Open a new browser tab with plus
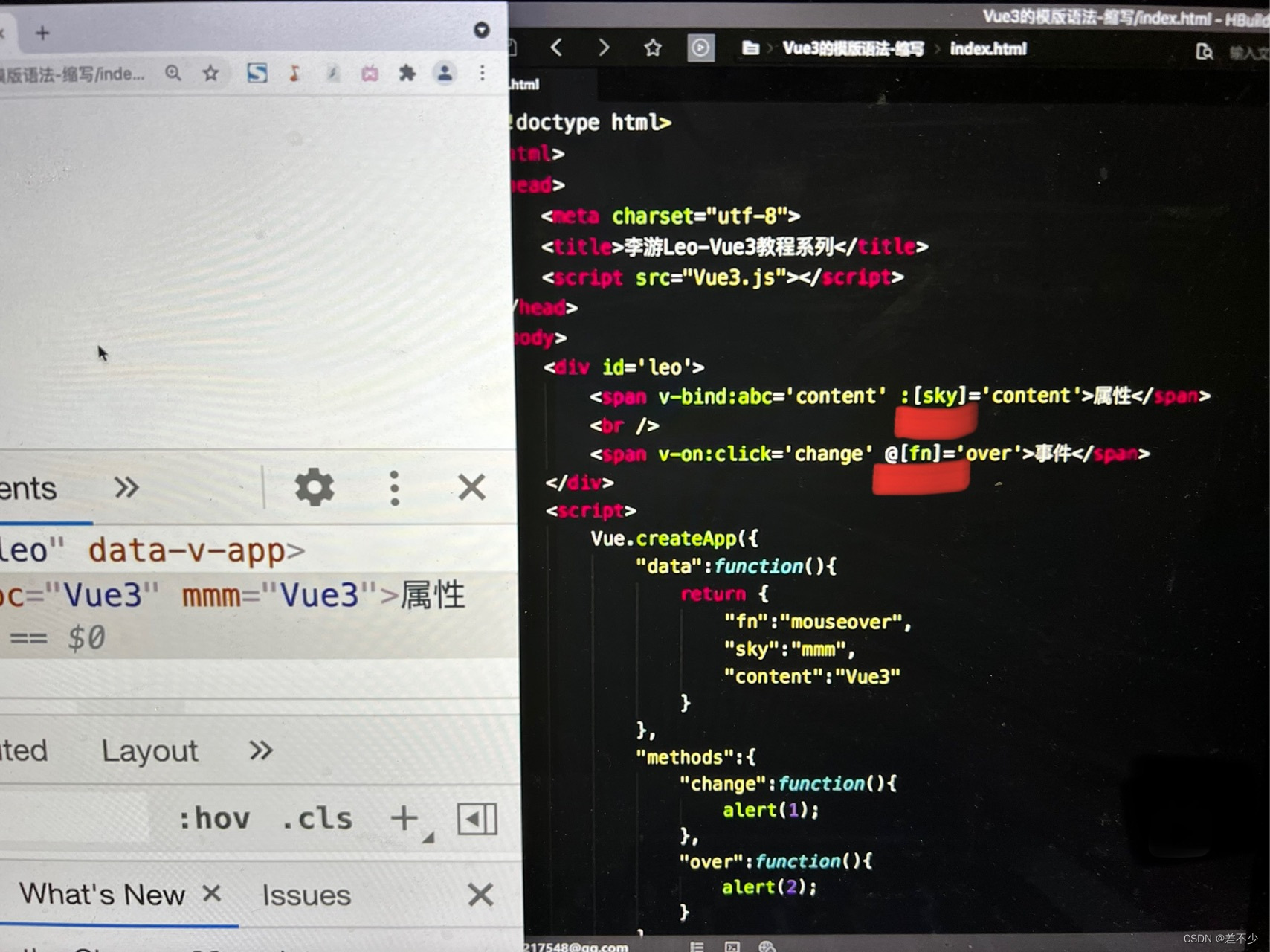Viewport: 1270px width, 952px height. click(x=42, y=33)
